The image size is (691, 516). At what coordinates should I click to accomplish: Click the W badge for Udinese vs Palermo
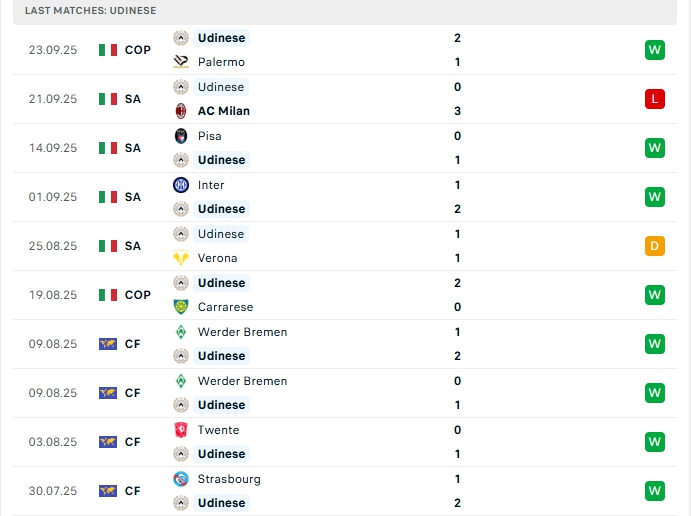pyautogui.click(x=655, y=50)
